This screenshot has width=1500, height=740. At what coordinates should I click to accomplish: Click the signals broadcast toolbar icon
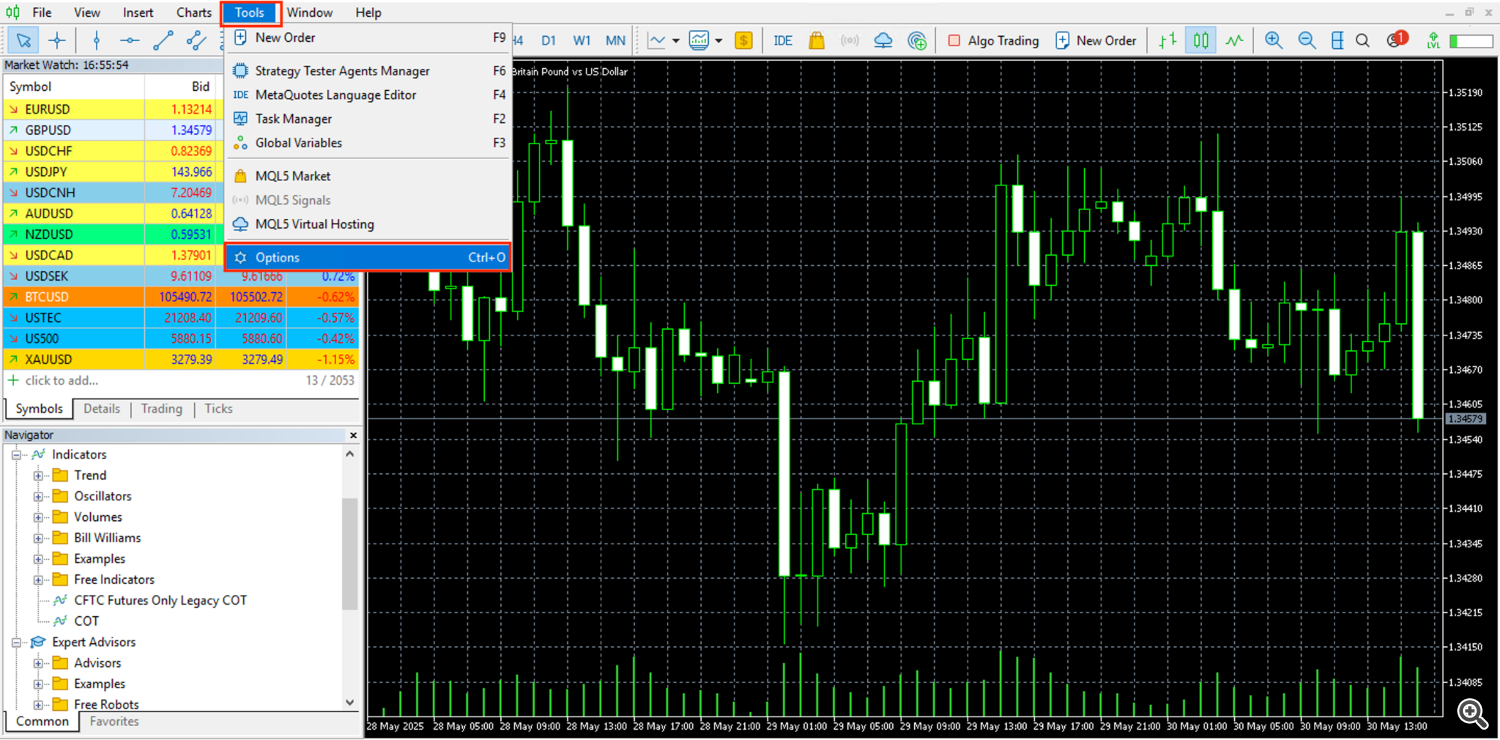[x=850, y=41]
